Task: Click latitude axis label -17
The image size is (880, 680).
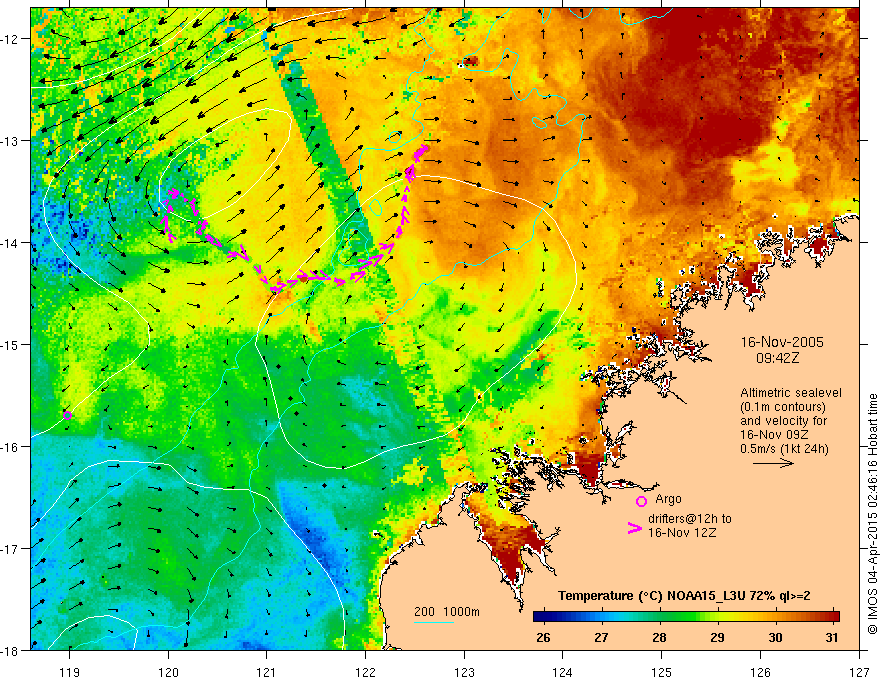Action: tap(10, 548)
